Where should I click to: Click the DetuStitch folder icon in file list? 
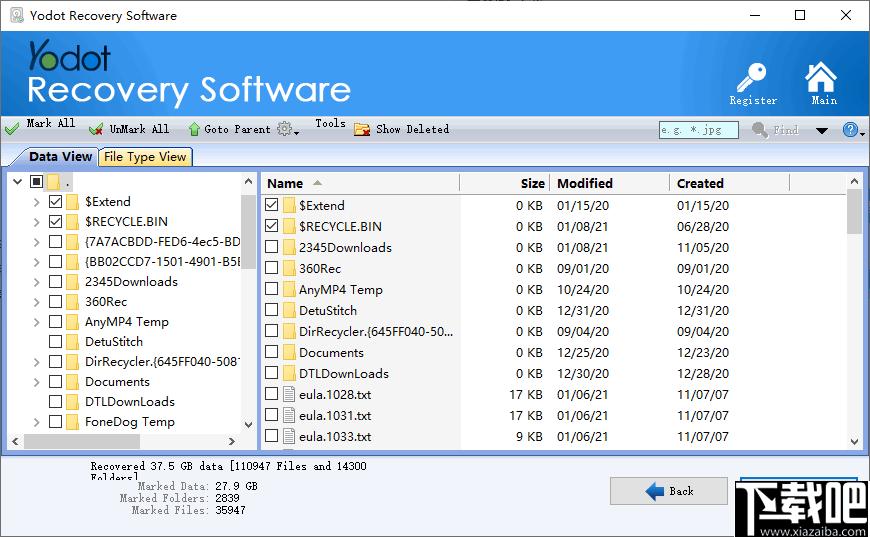[x=289, y=311]
